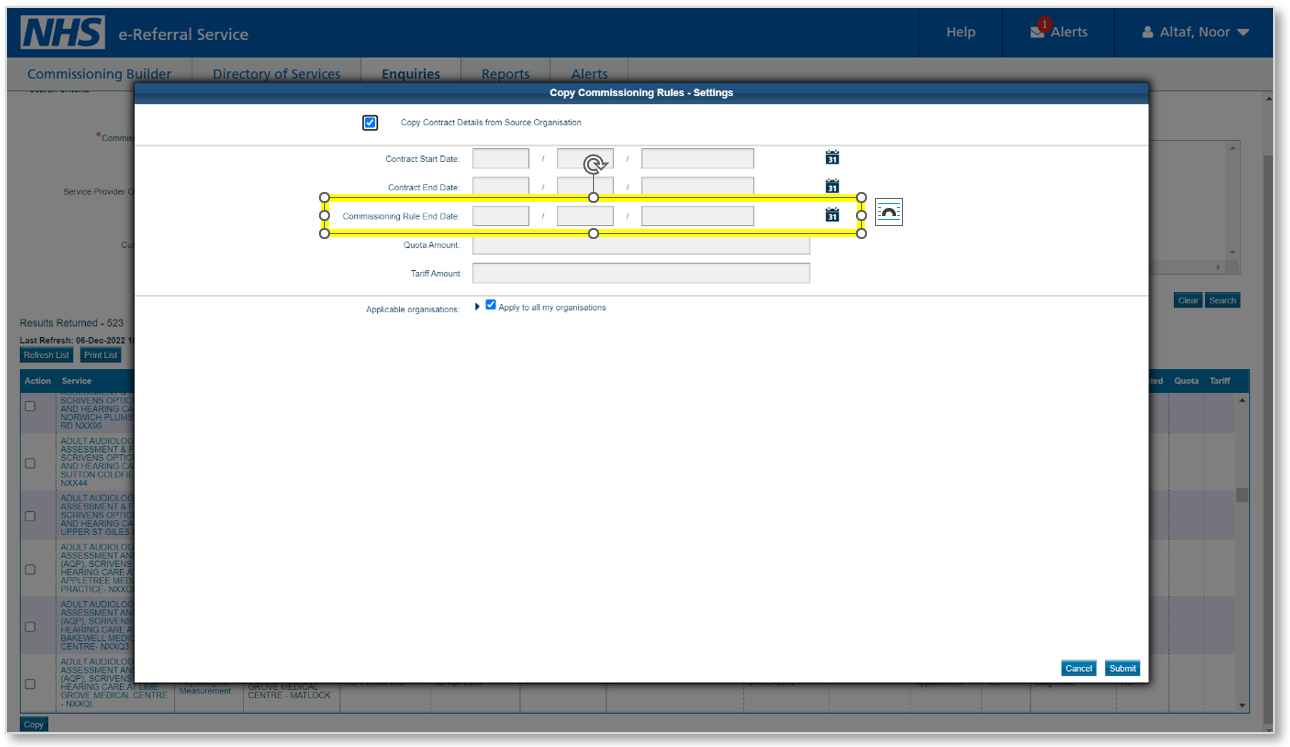
Task: Expand the Applicable organisations triangle
Action: tap(478, 306)
